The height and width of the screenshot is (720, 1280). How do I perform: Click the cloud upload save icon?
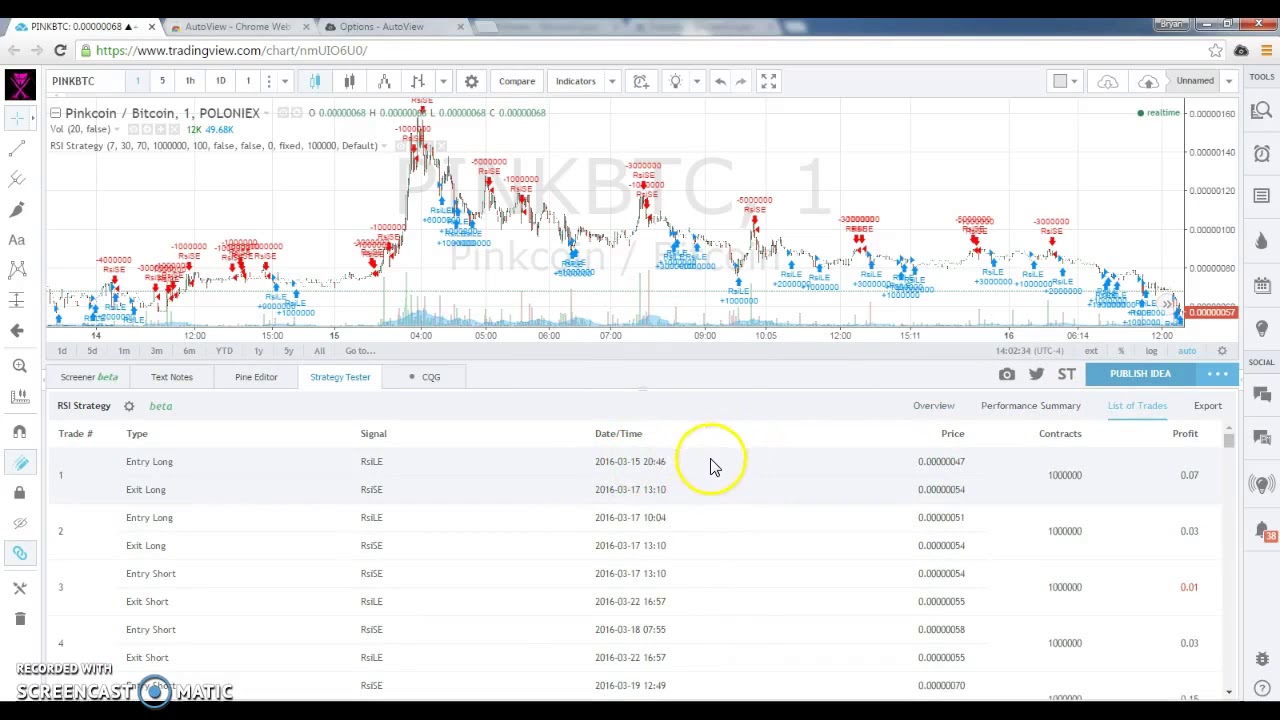pyautogui.click(x=1148, y=81)
